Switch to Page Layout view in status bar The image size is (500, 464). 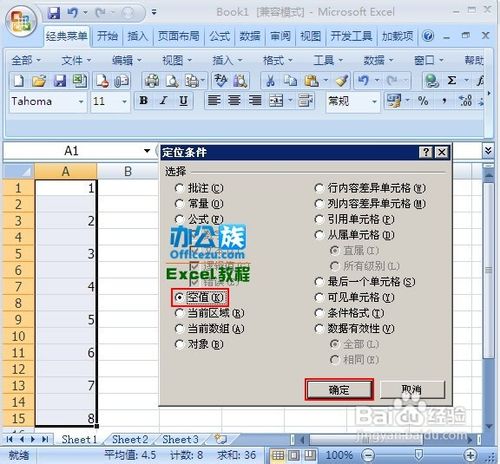(x=294, y=455)
